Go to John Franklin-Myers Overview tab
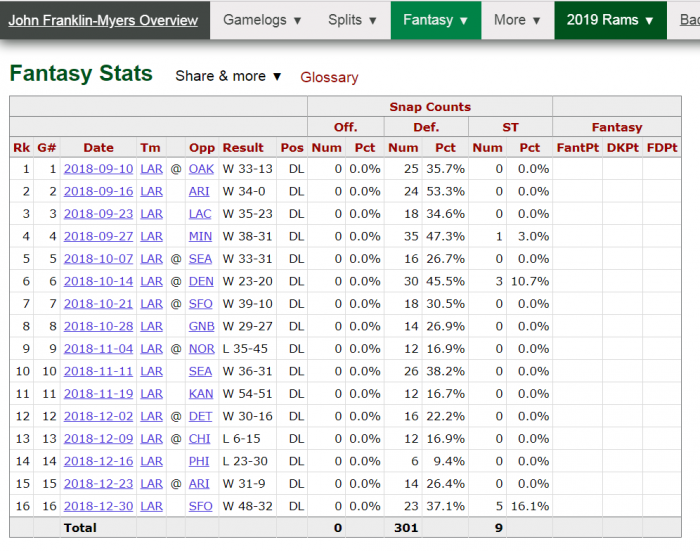The width and height of the screenshot is (700, 551). 104,20
